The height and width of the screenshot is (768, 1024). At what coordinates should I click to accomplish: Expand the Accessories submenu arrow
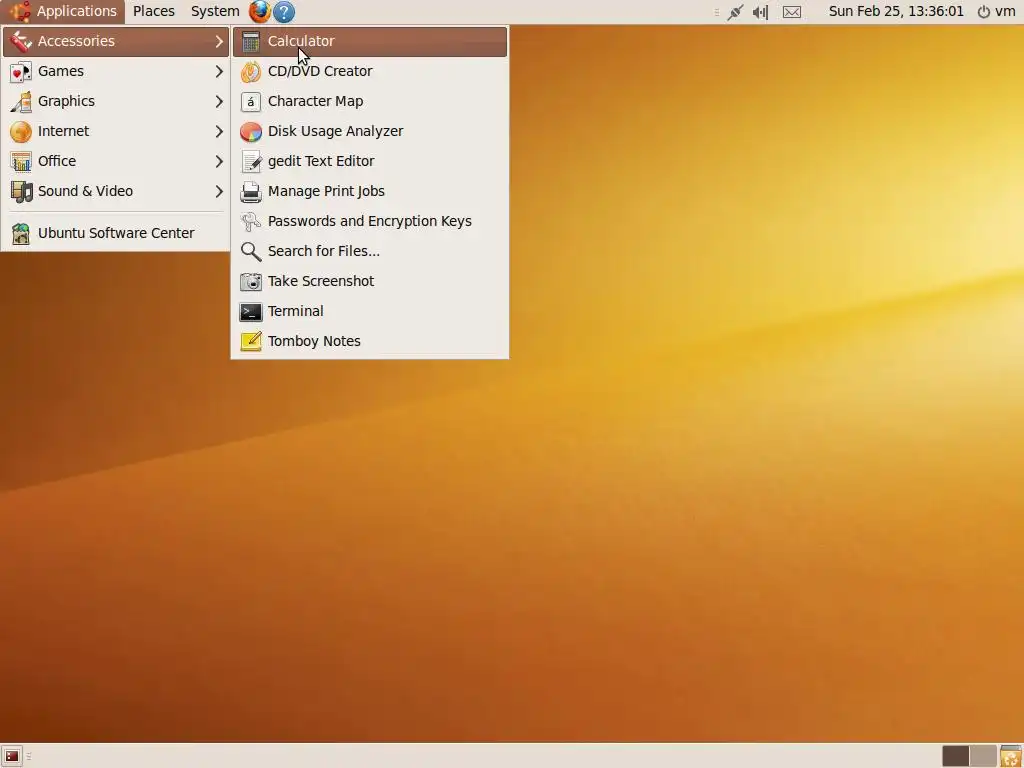pos(219,41)
